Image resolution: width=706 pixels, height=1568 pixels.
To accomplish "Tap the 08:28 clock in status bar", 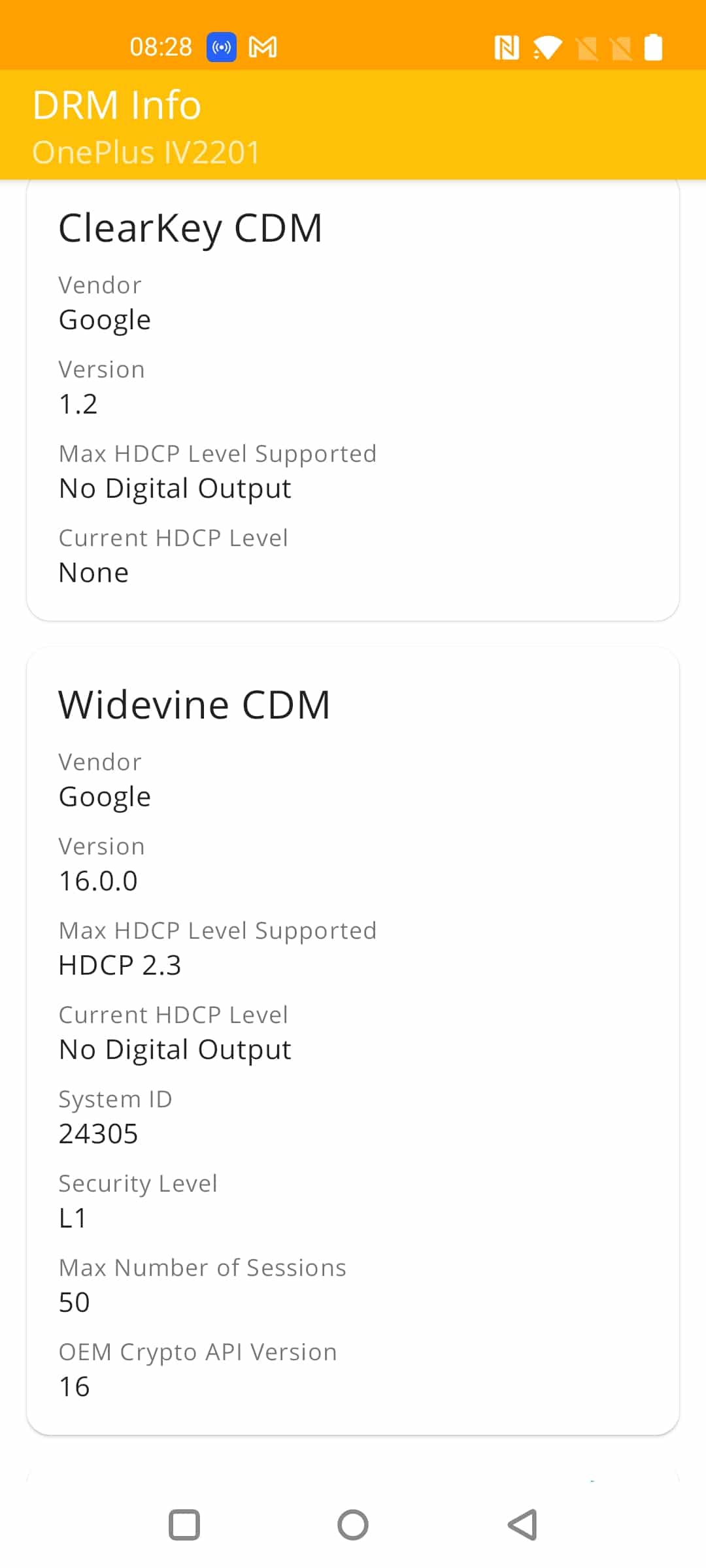I will pyautogui.click(x=161, y=47).
